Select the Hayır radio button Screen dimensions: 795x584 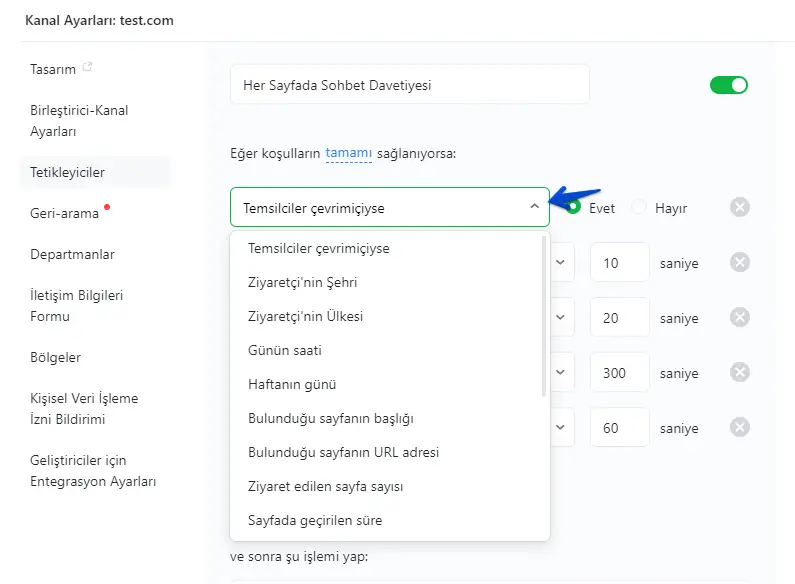click(x=640, y=208)
